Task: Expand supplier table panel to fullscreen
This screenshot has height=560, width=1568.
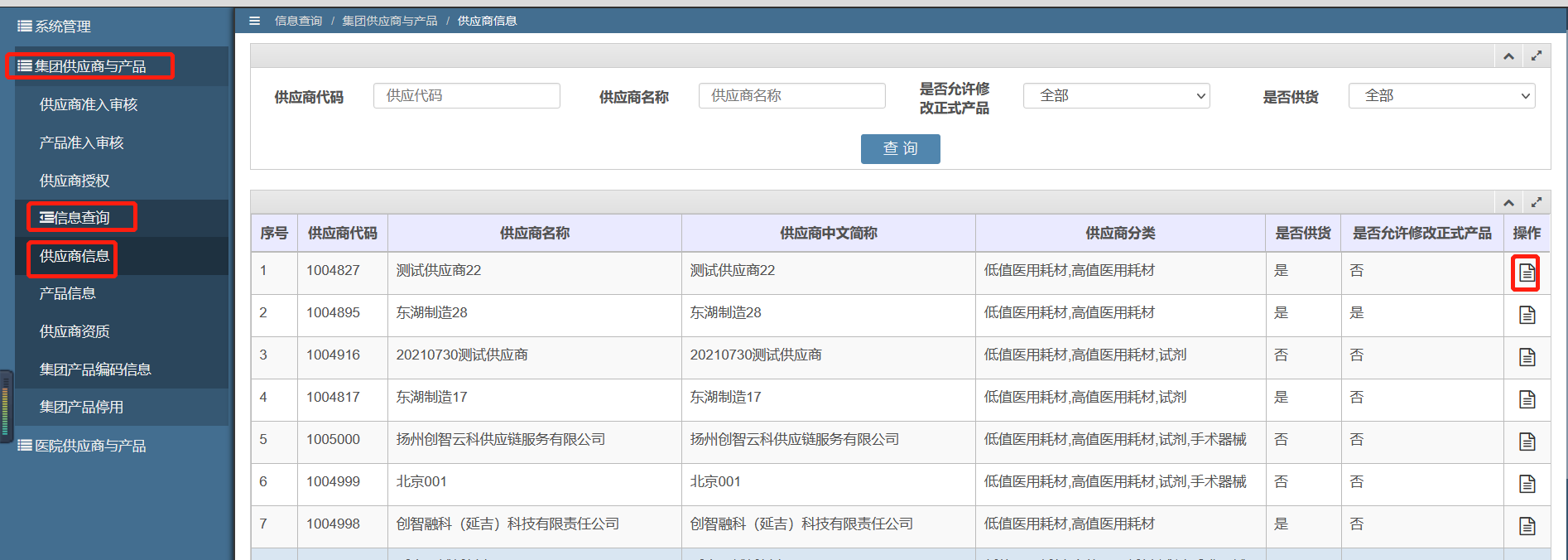Action: pos(1537,202)
